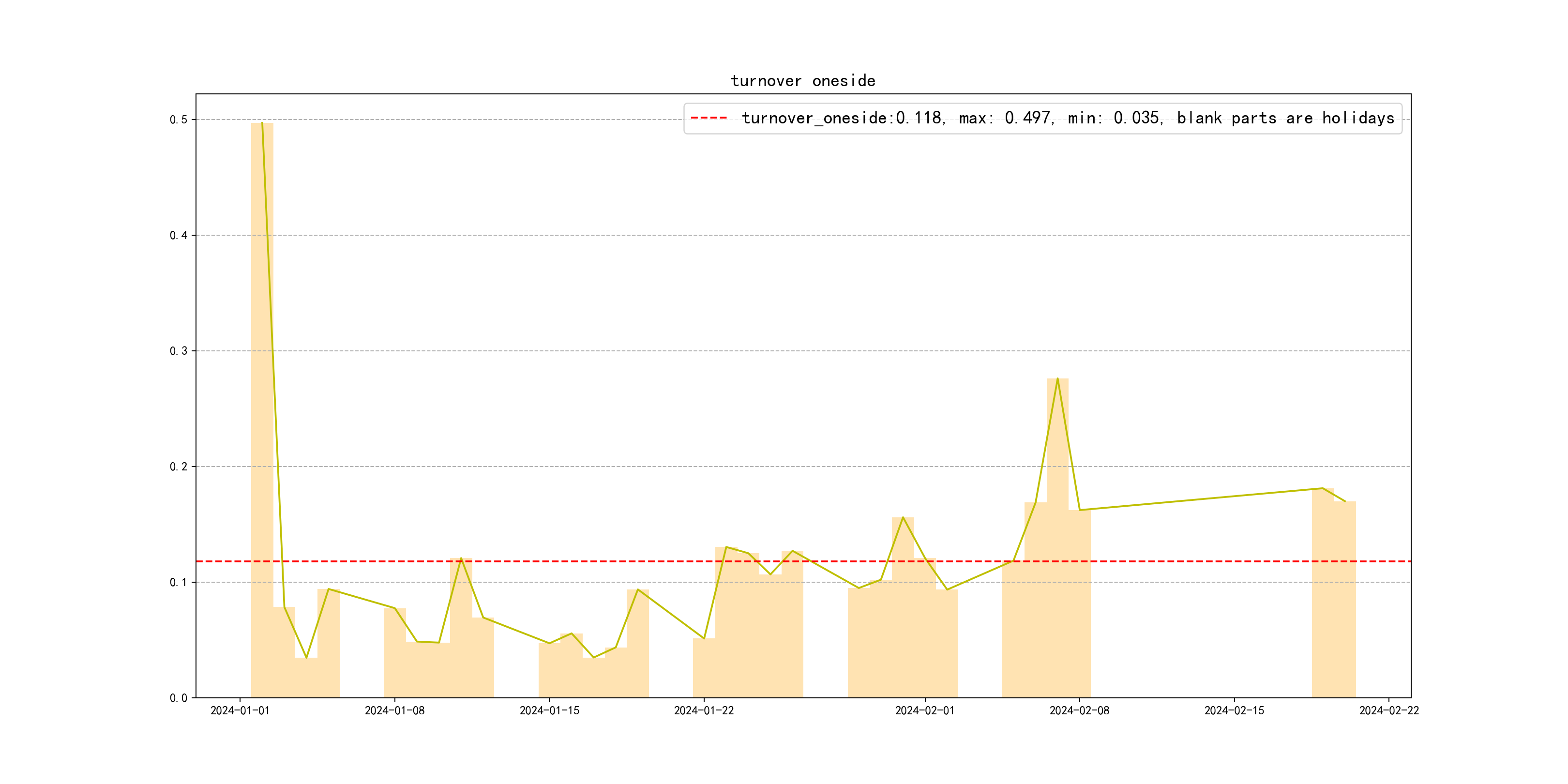Click the x-axis label 2024-02-22
The height and width of the screenshot is (784, 1568).
point(1388,711)
